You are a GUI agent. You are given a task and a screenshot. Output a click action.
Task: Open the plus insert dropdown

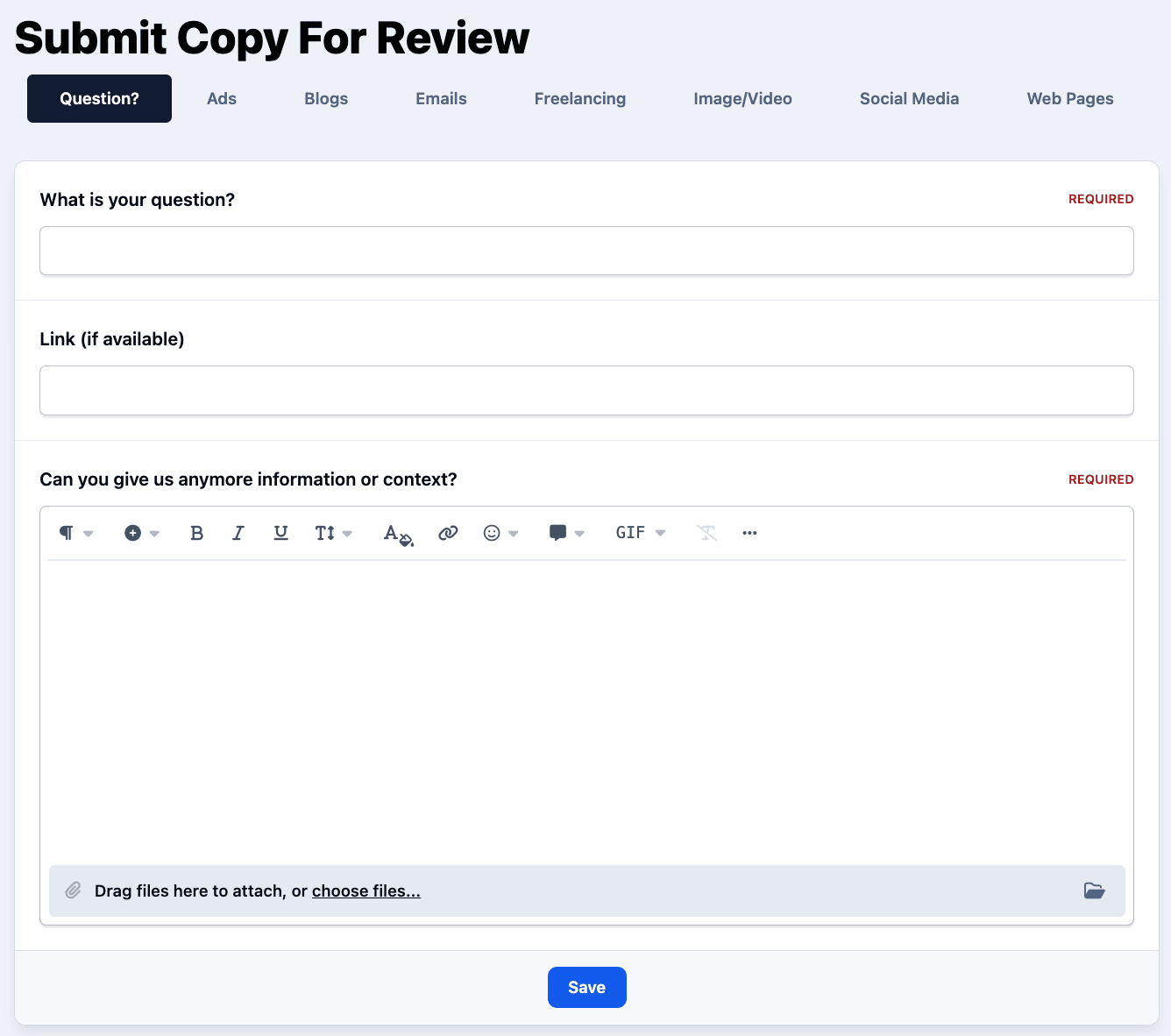[141, 533]
